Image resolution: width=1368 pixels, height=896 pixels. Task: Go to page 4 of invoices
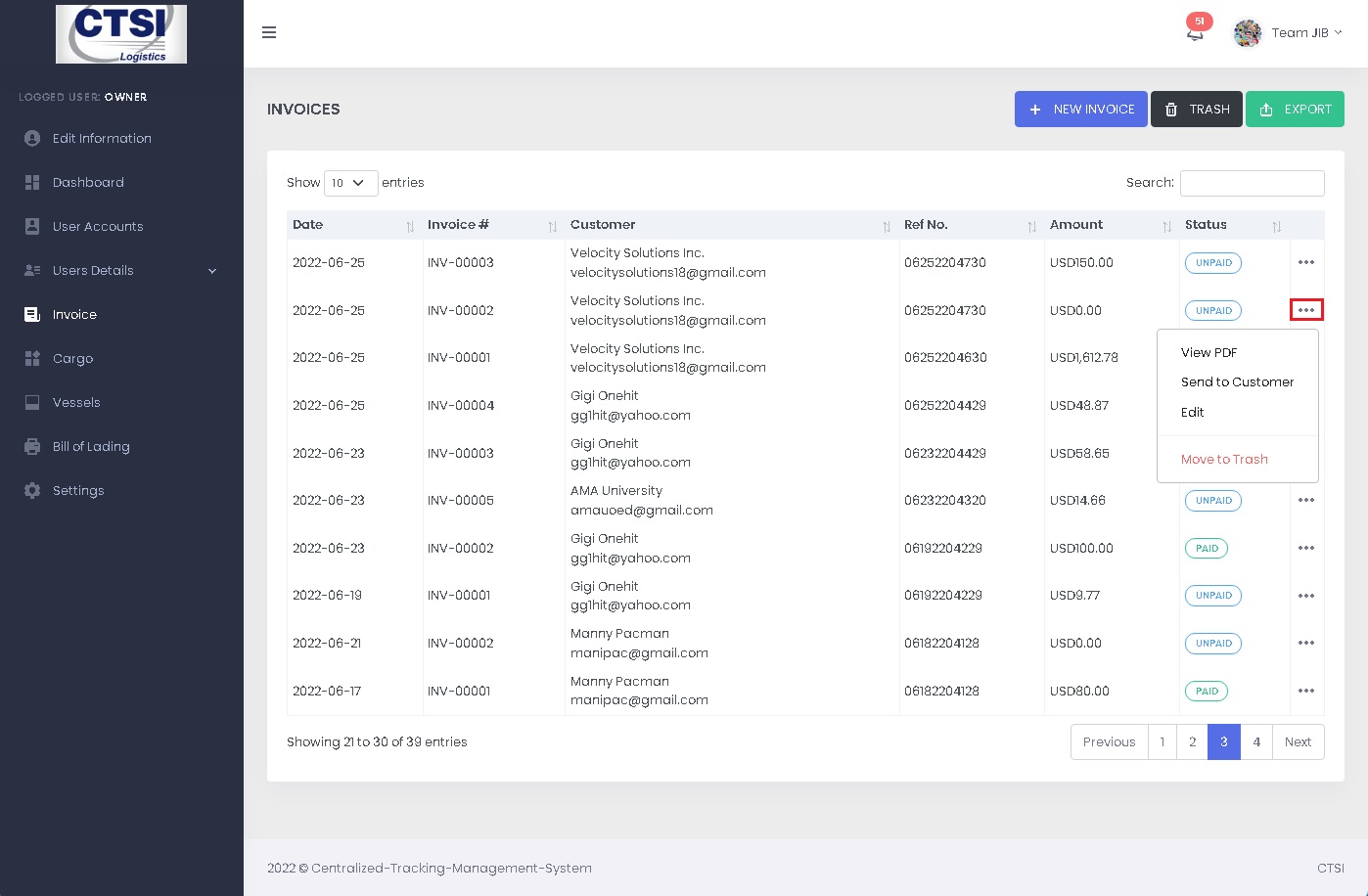click(1256, 742)
